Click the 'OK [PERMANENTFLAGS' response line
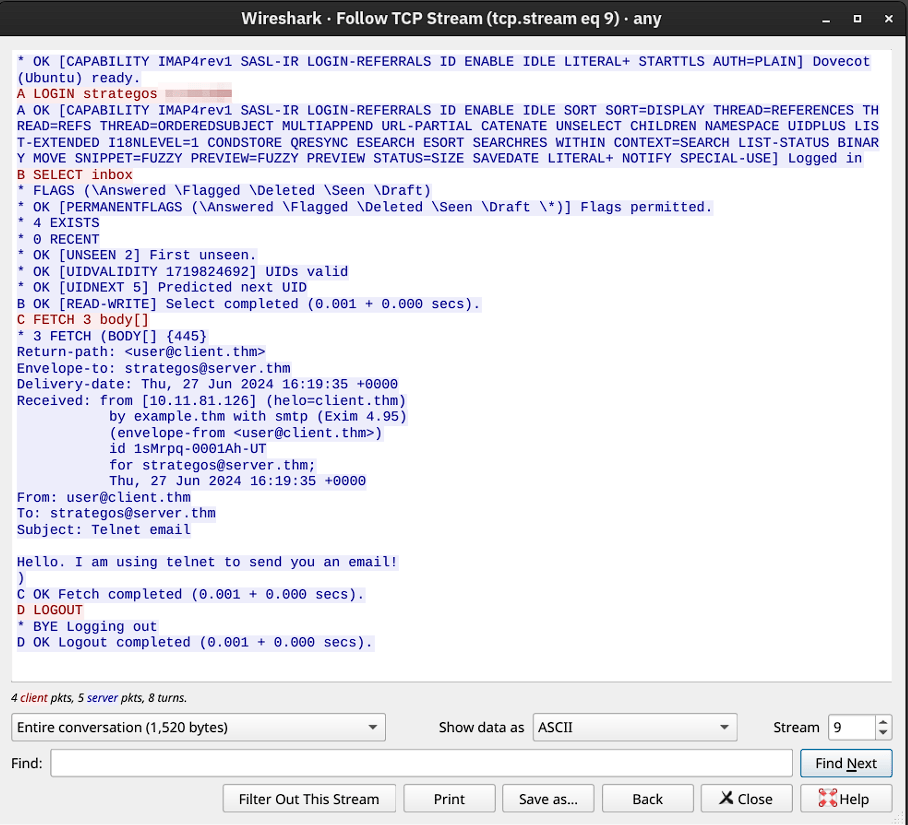The height and width of the screenshot is (825, 908). click(365, 207)
